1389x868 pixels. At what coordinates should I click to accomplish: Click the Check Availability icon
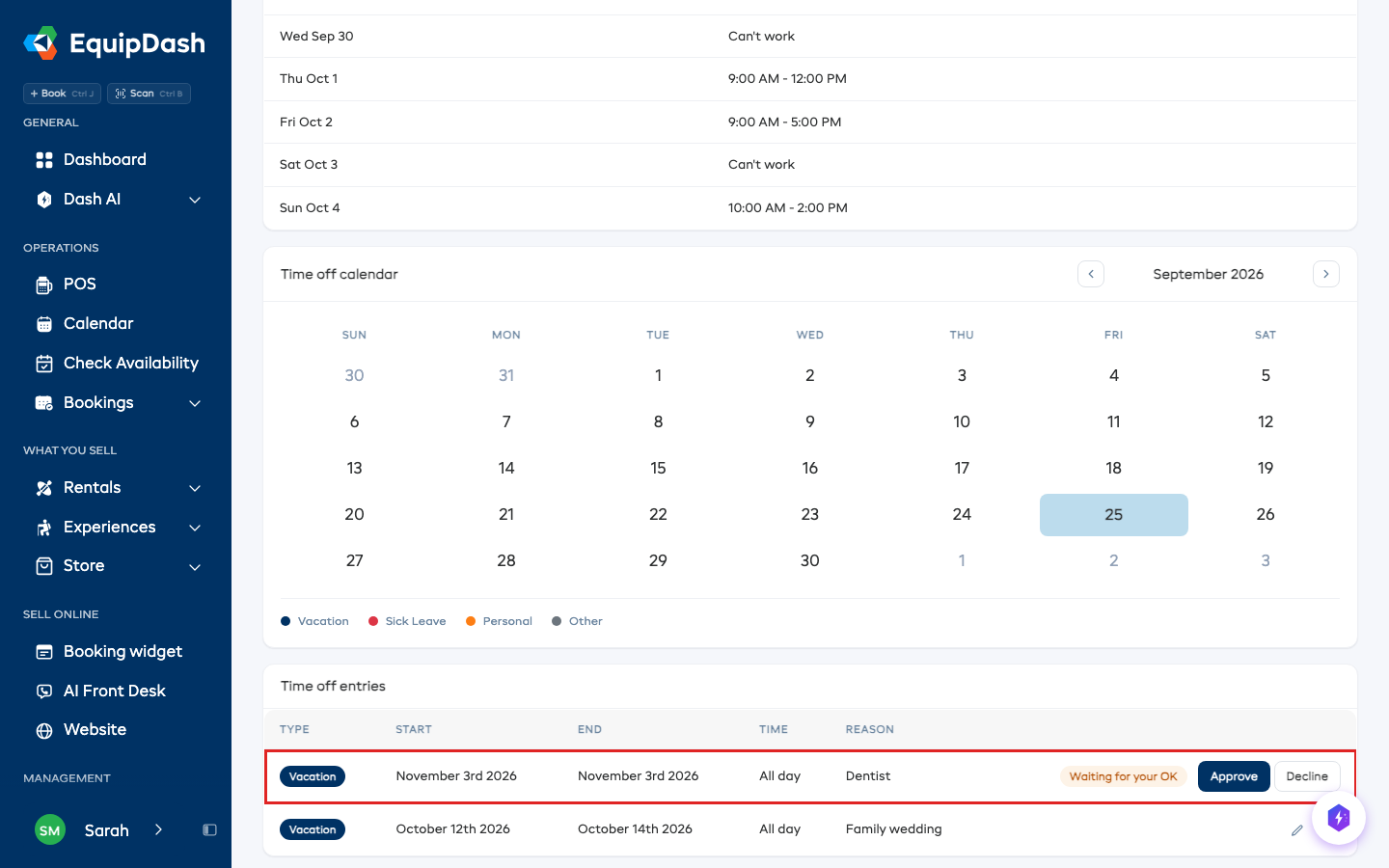(x=44, y=364)
